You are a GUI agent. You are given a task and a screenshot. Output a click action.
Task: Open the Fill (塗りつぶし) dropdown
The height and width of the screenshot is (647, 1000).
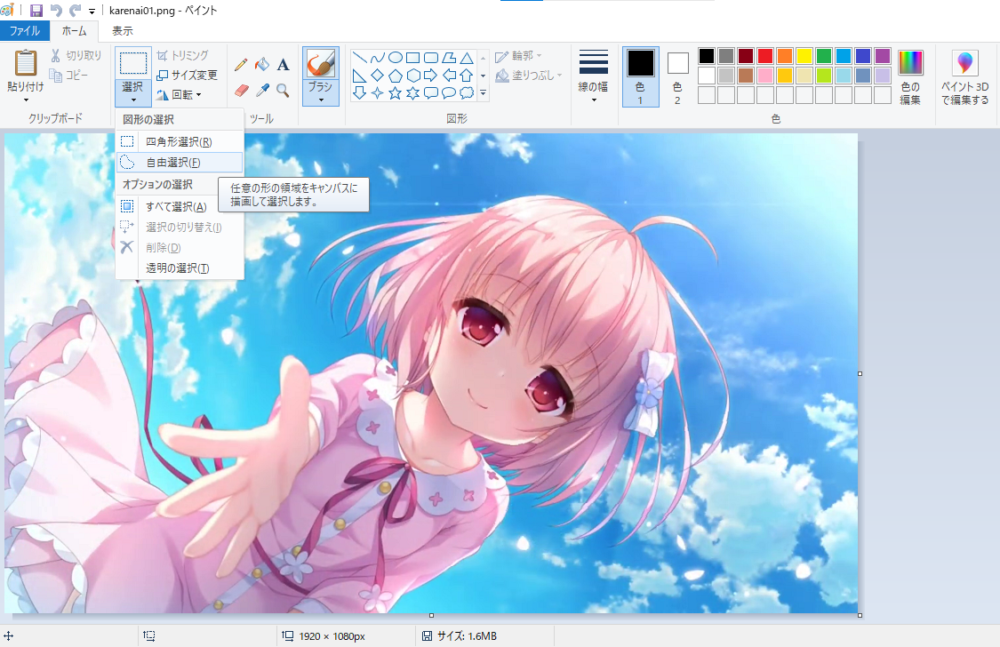529,75
